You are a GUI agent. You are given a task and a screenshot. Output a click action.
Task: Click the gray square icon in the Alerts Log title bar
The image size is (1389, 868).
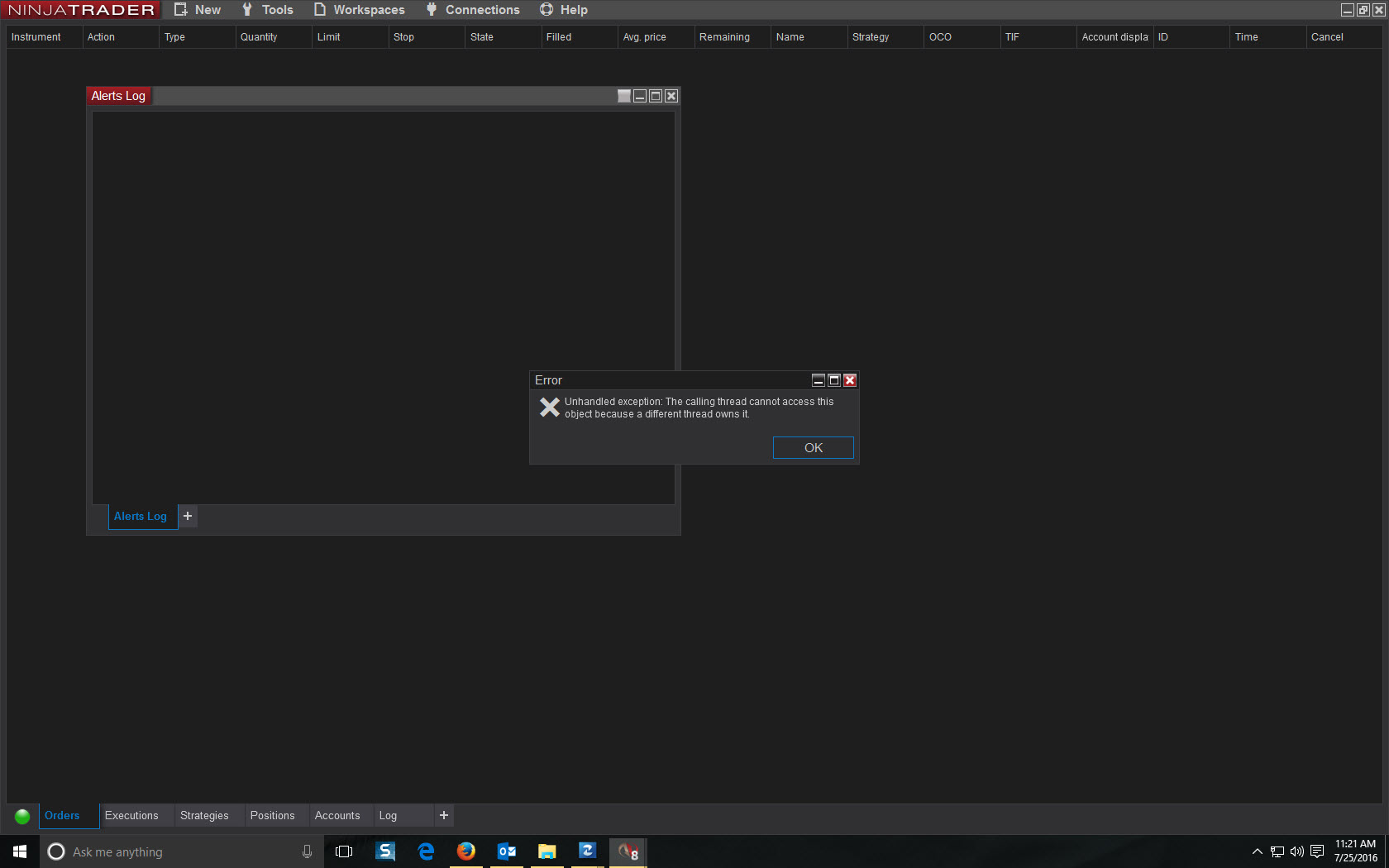tap(624, 96)
